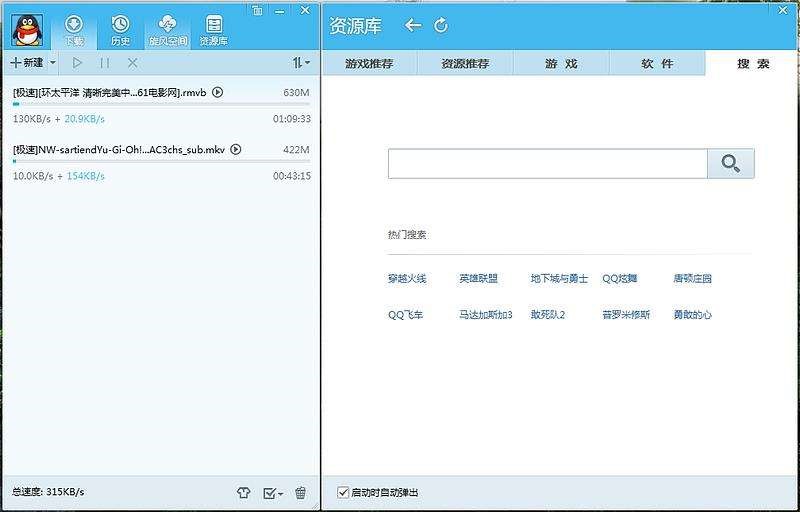This screenshot has width=800, height=512.
Task: Click total speed 315KB/s status
Action: click(48, 492)
